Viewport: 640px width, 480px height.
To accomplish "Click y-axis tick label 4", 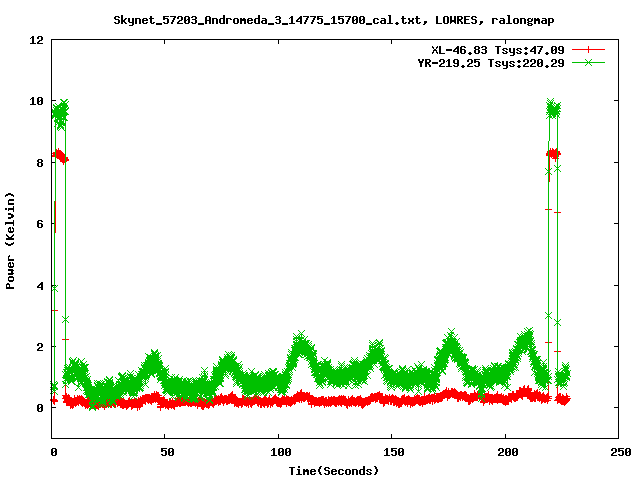I will click(40, 285).
